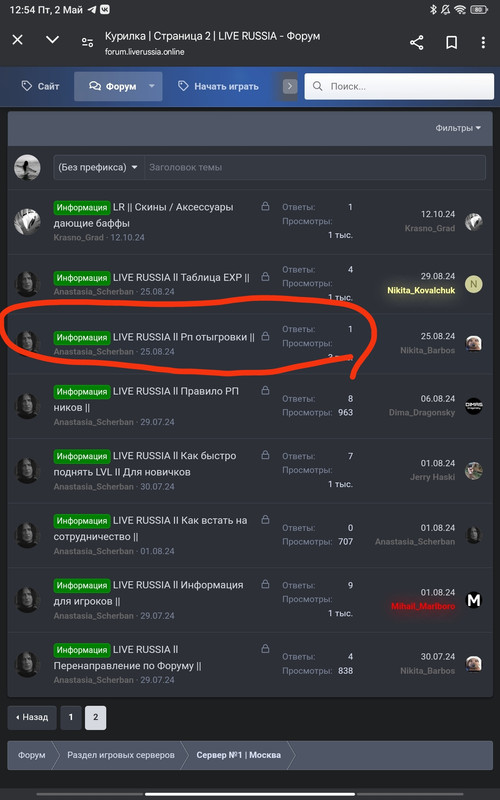Open the three-dot browser overflow menu

coord(483,42)
